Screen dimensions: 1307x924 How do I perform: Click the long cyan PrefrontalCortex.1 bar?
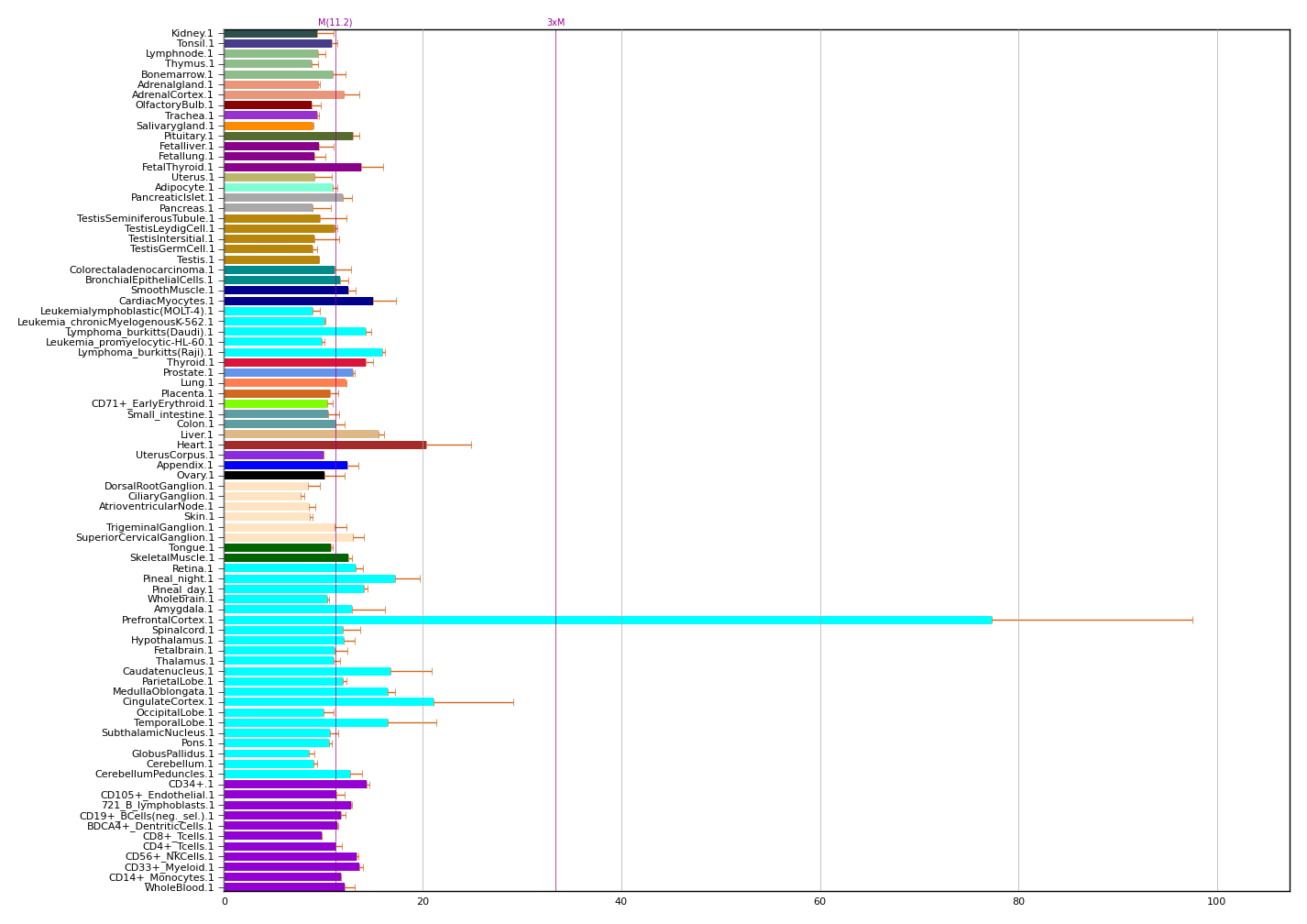(607, 620)
